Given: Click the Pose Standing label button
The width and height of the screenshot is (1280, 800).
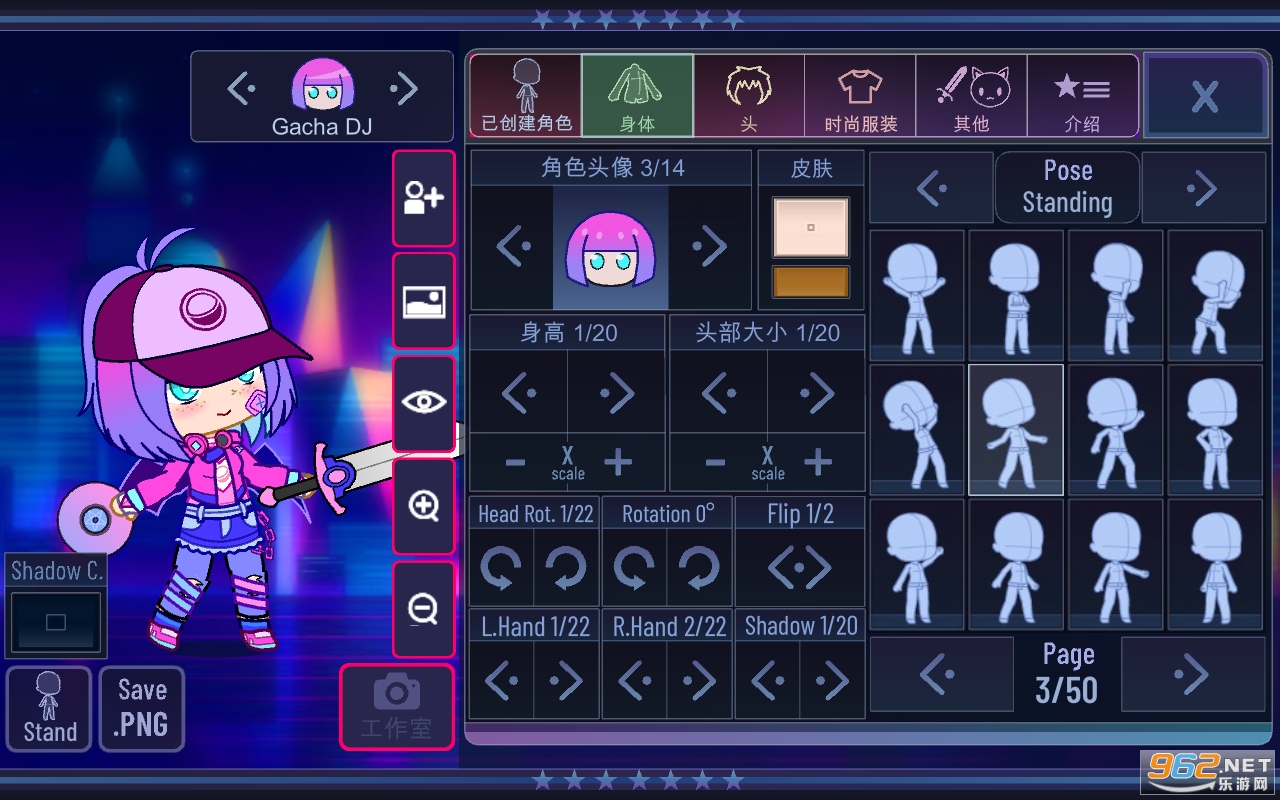Looking at the screenshot, I should (1067, 187).
